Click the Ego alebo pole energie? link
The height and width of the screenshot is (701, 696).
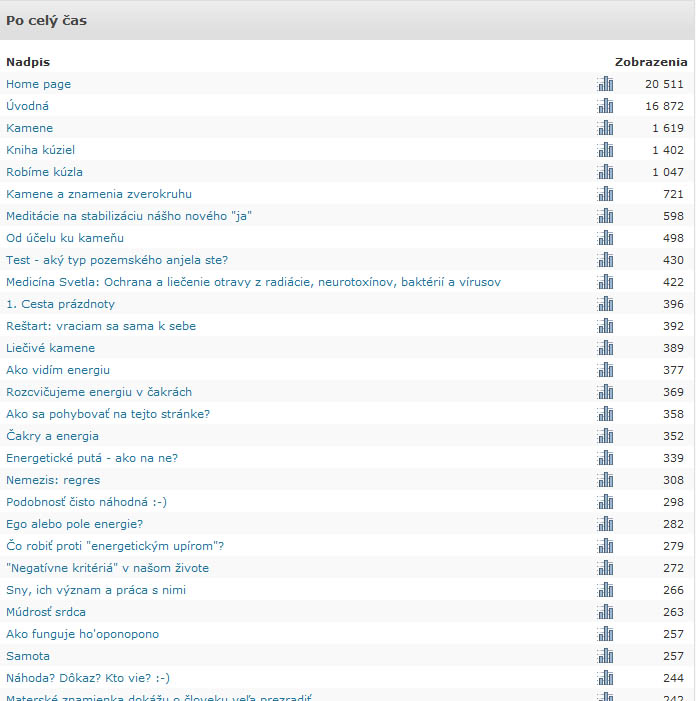pos(74,524)
